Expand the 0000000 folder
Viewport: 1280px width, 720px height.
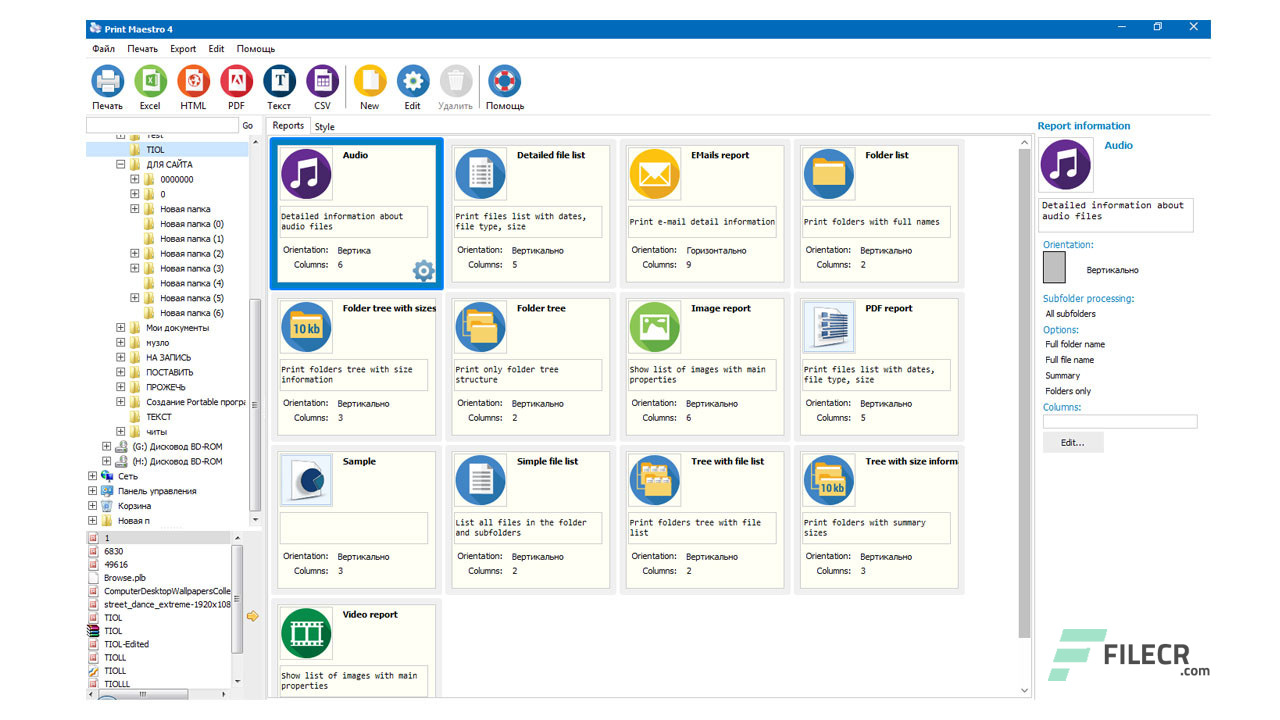tap(135, 179)
